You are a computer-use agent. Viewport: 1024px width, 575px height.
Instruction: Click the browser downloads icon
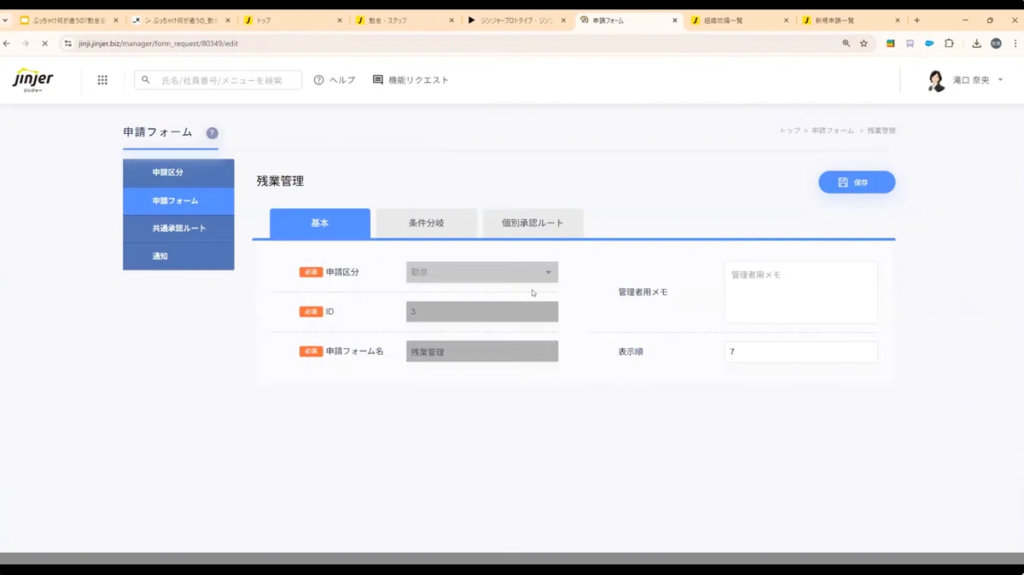click(x=976, y=44)
